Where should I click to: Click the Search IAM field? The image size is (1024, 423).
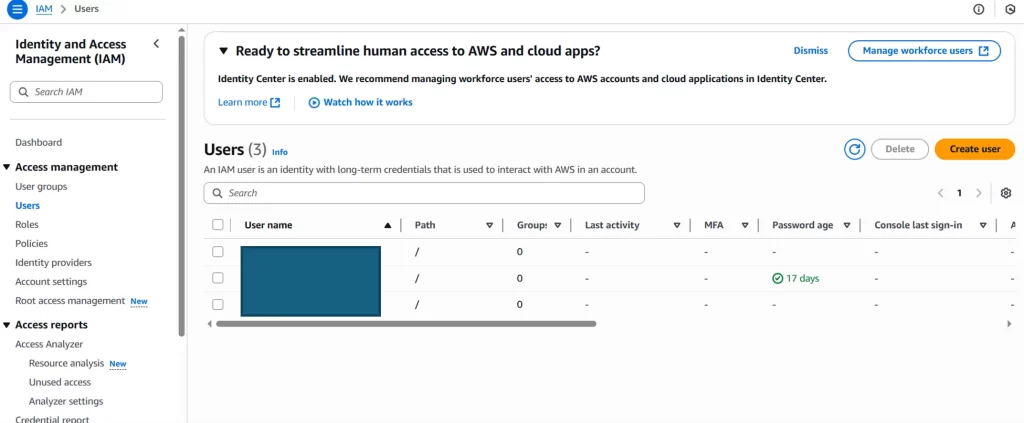pyautogui.click(x=86, y=92)
